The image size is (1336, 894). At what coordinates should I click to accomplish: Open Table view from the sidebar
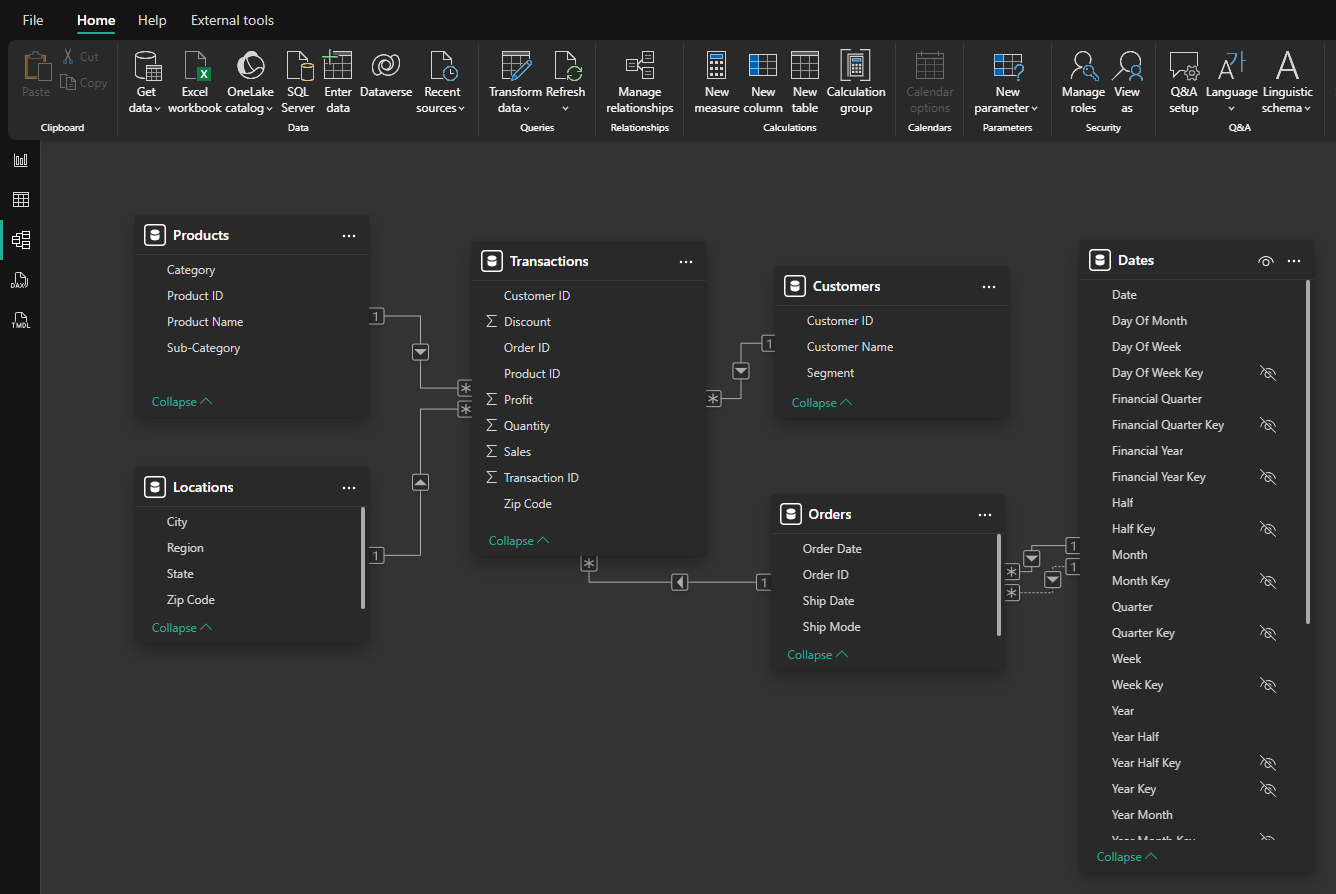20,199
